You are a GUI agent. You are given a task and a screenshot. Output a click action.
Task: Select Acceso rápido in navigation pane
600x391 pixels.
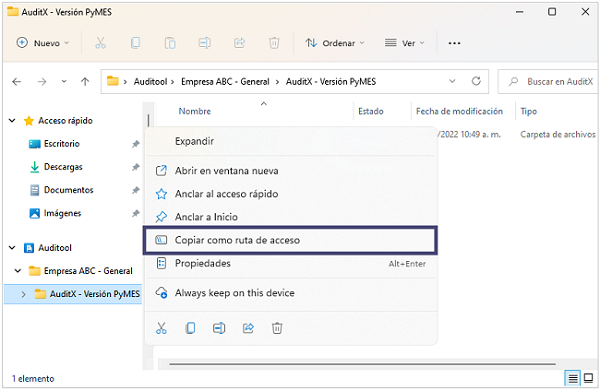point(65,121)
